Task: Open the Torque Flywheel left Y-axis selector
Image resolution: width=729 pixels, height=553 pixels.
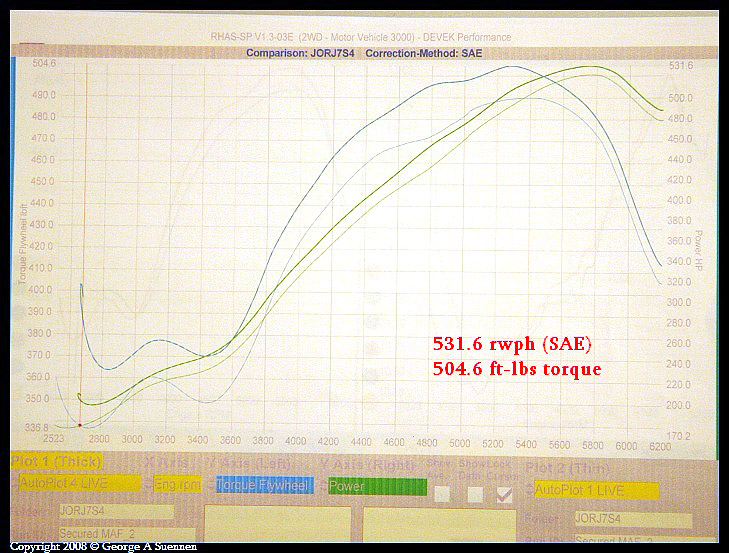Action: [x=265, y=485]
